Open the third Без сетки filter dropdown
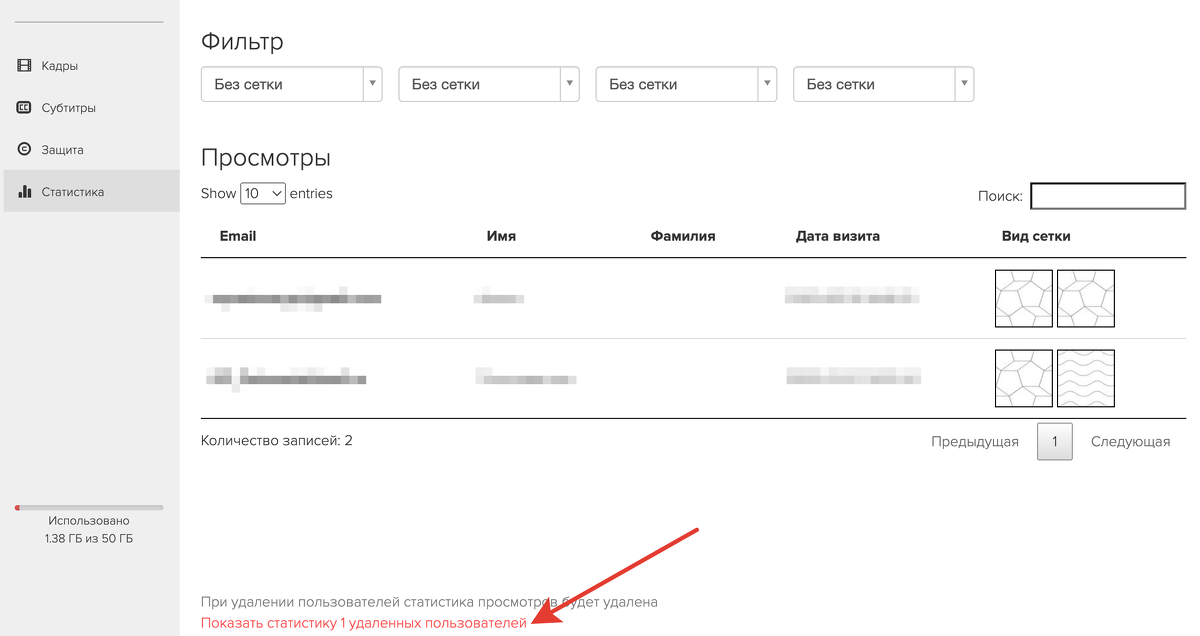Image resolution: width=1200 pixels, height=636 pixels. (x=686, y=84)
